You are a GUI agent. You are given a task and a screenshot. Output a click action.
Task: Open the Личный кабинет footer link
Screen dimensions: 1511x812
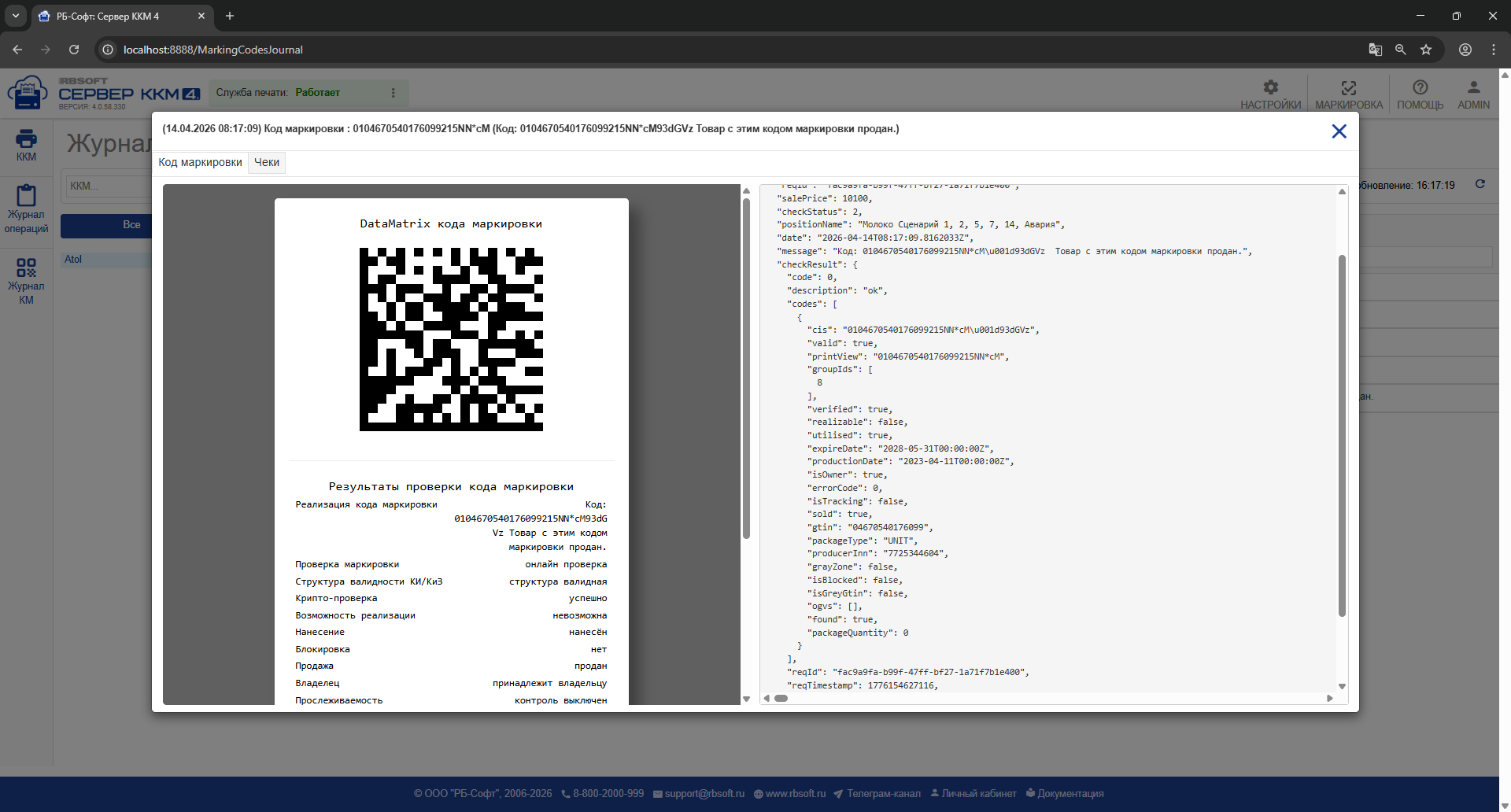(x=973, y=793)
